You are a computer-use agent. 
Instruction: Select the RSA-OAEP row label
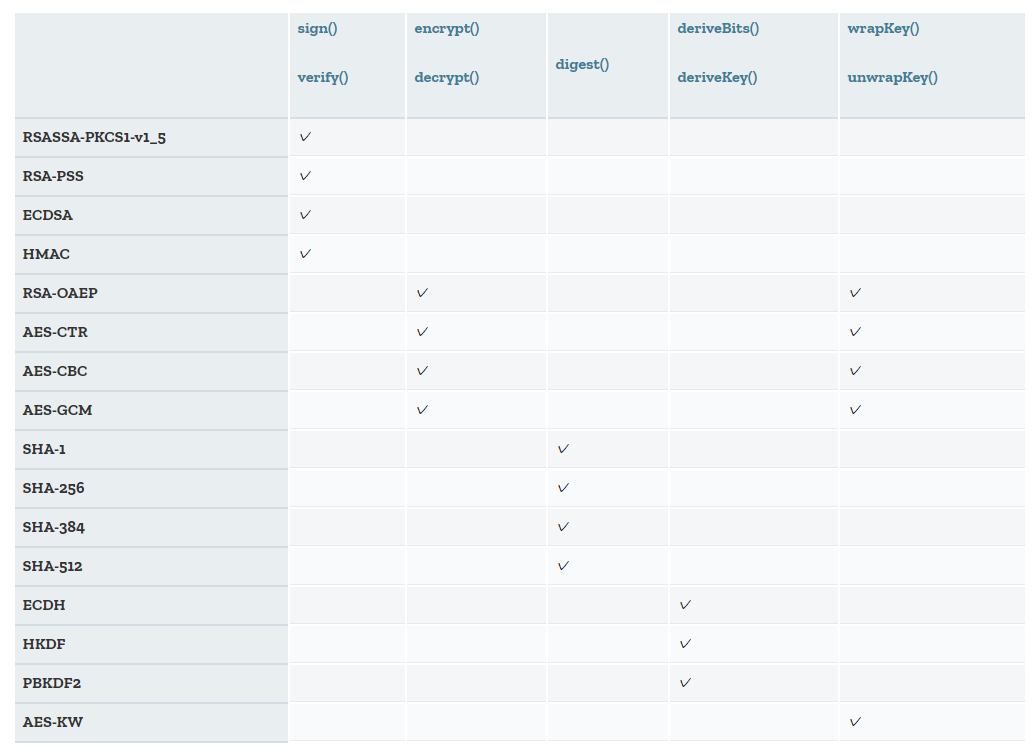pyautogui.click(x=59, y=293)
